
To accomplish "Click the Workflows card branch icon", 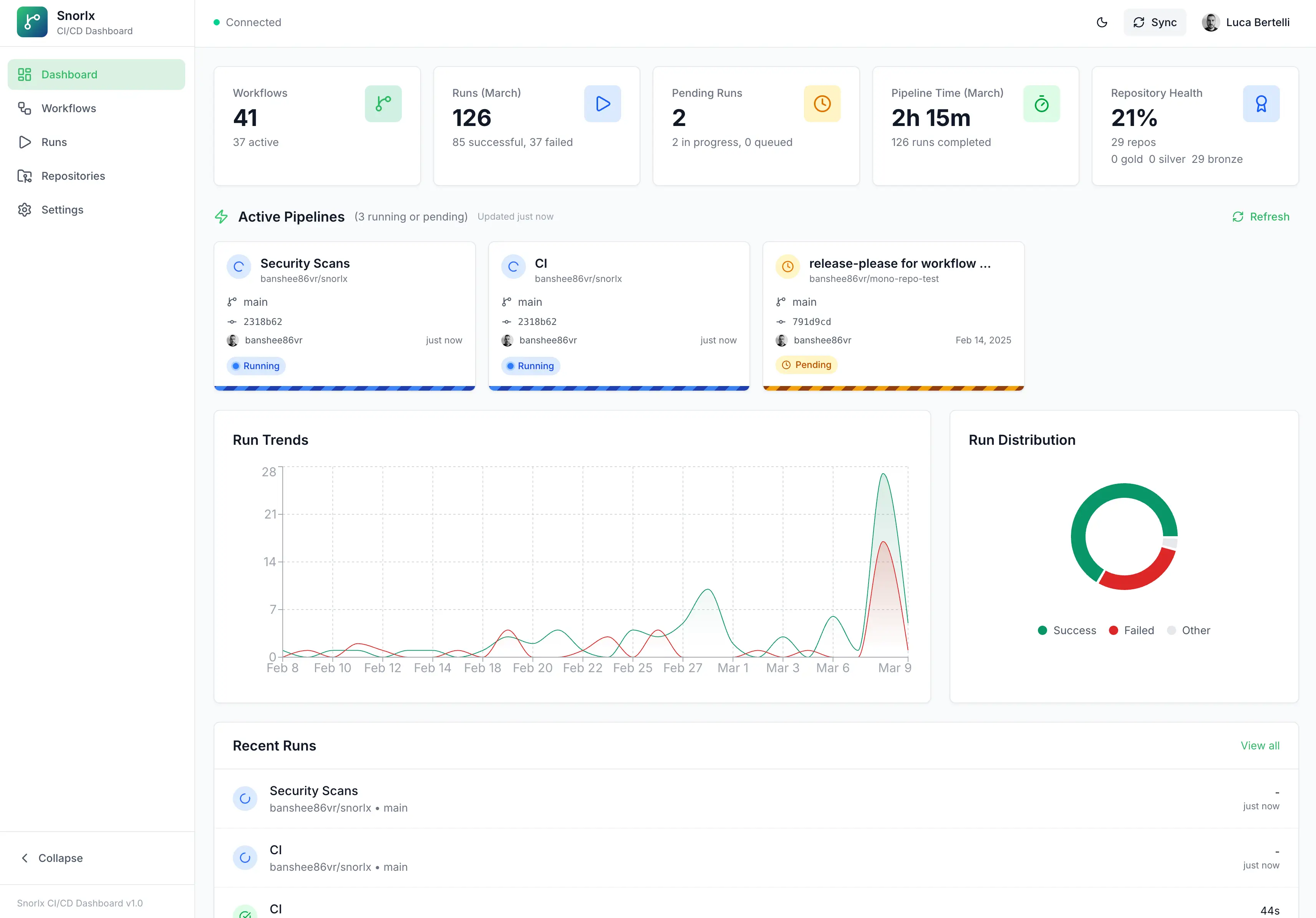I will click(383, 104).
